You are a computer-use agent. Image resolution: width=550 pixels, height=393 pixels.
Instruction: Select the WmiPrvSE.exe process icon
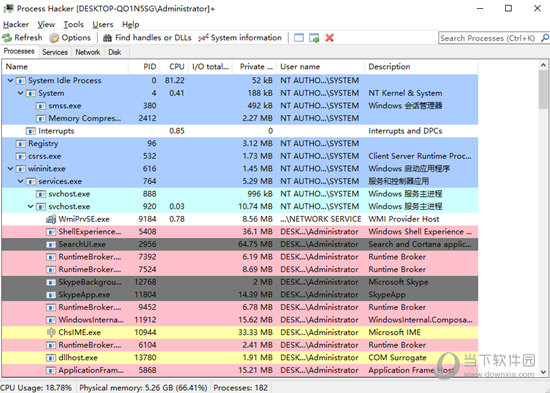(51, 219)
